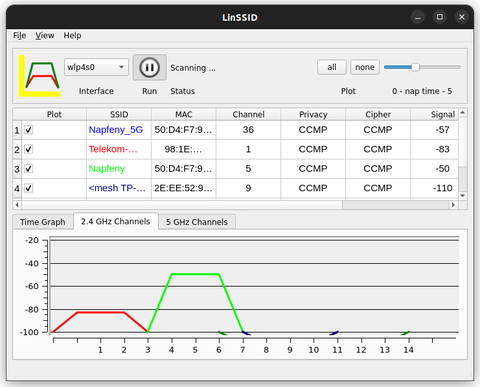
Task: Click signal value -50
Action: [442, 169]
